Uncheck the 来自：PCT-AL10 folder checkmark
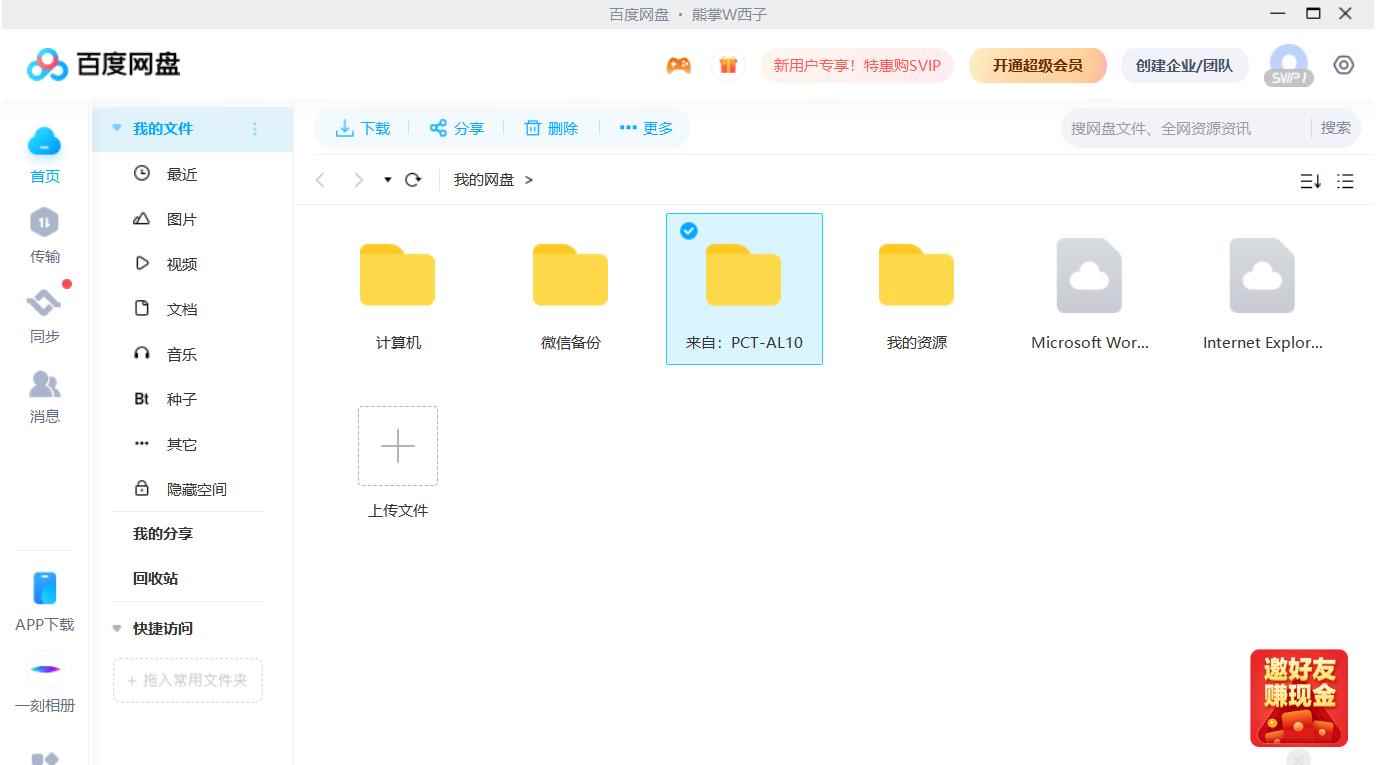Screen dimensions: 1376x765 pos(689,231)
